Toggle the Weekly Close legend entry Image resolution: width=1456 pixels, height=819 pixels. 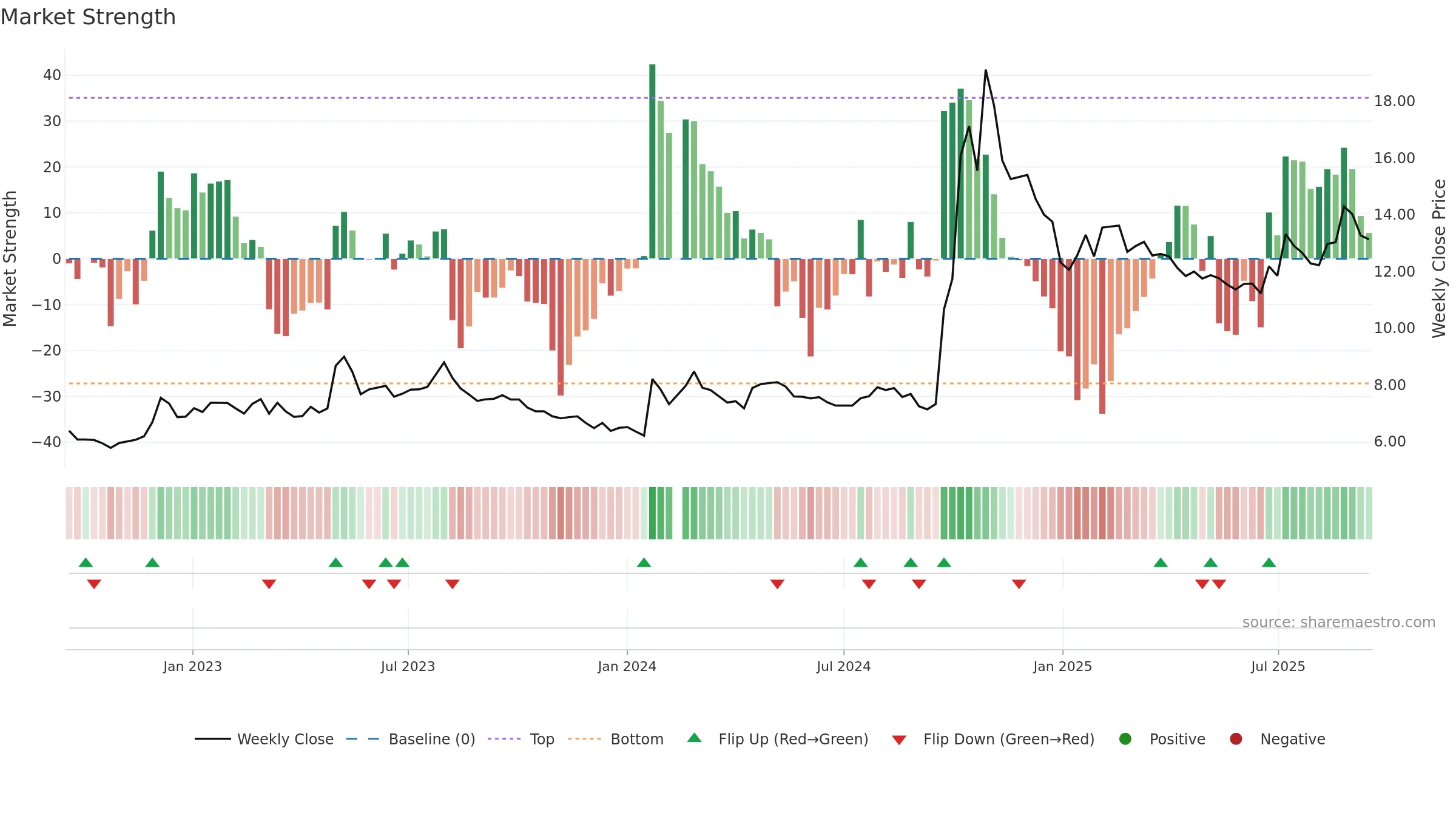click(x=264, y=739)
